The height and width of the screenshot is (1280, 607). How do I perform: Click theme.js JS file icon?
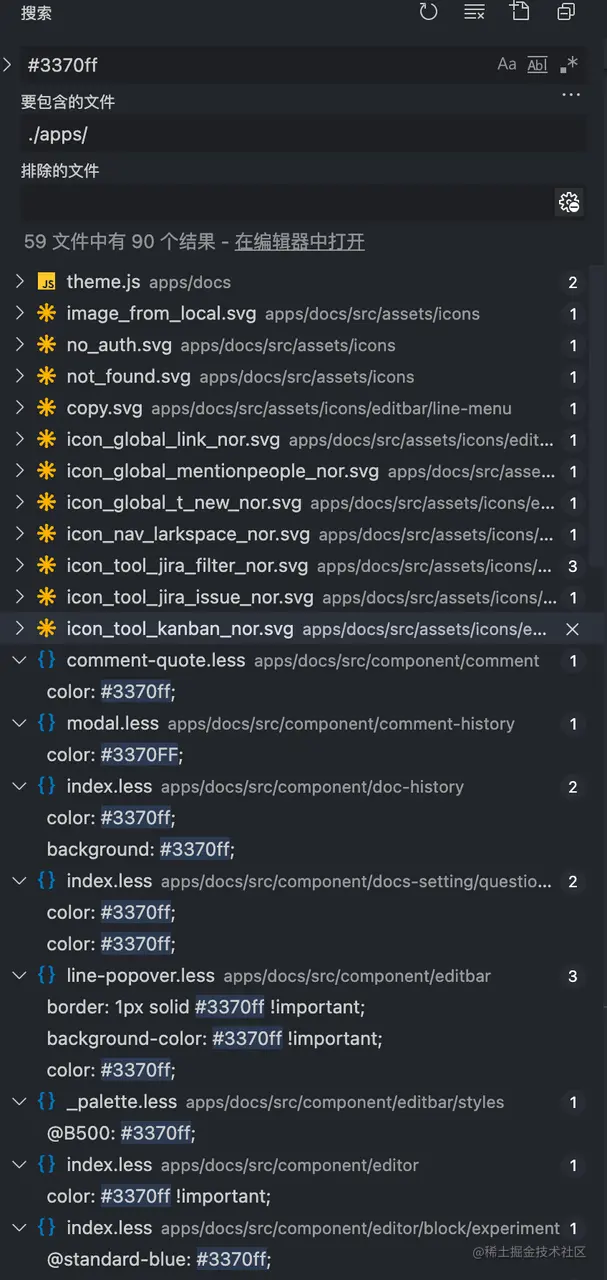[46, 282]
